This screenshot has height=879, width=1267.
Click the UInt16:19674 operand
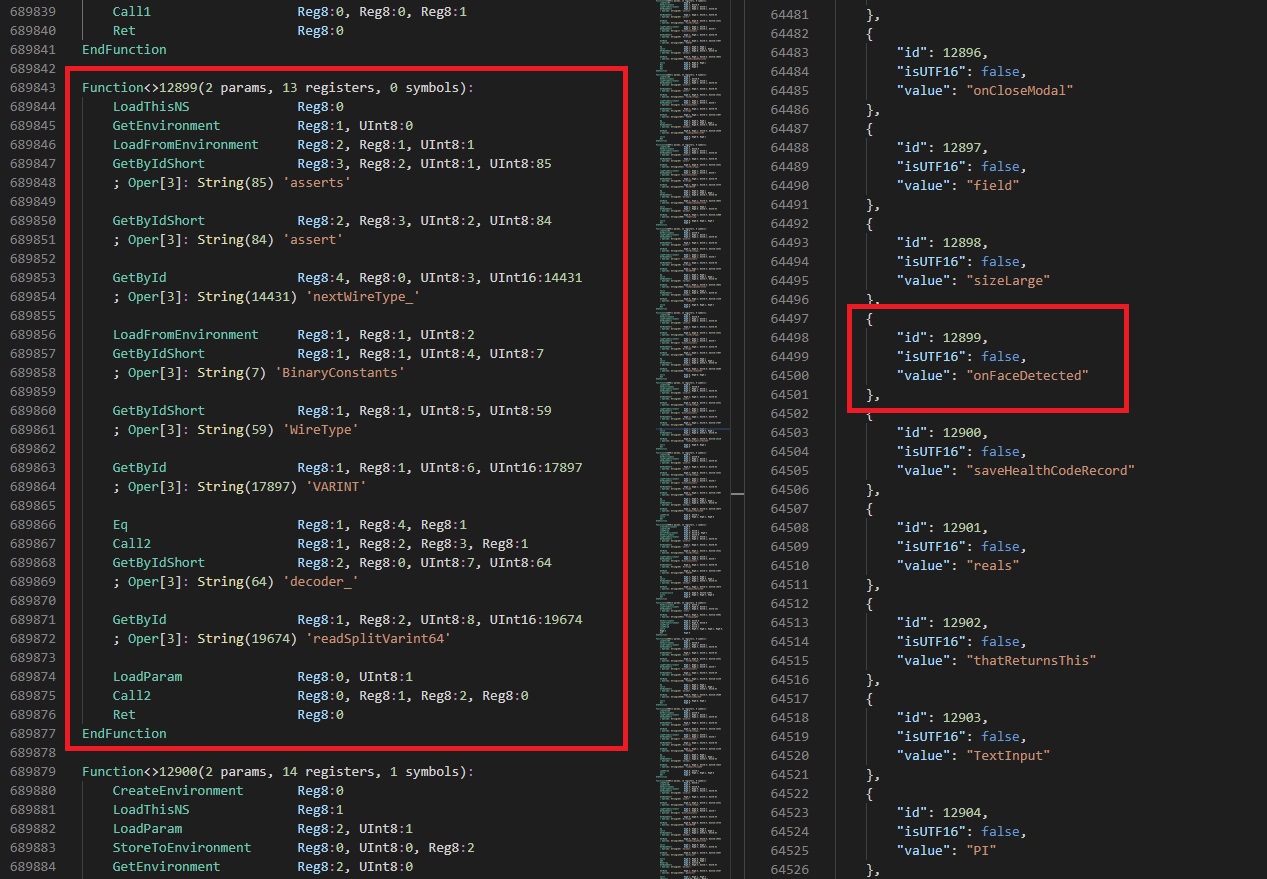click(536, 620)
